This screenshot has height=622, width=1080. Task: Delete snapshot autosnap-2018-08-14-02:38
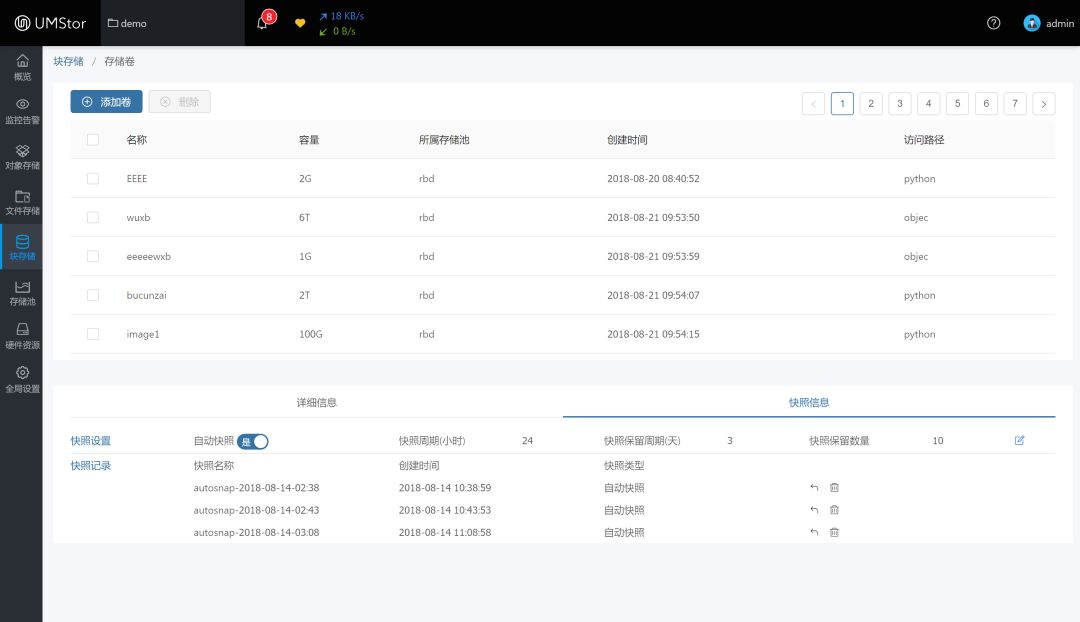(x=834, y=488)
